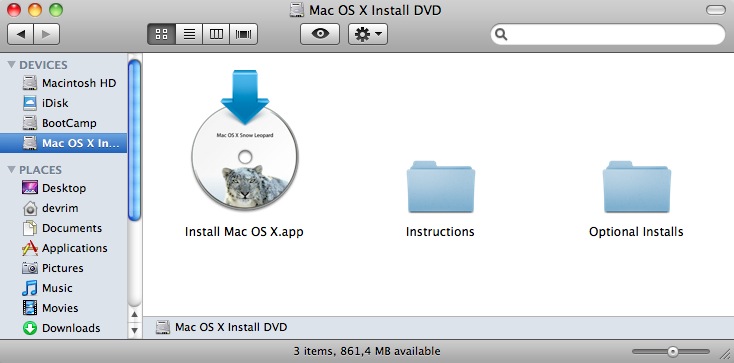
Task: Click the yellow minimize window button
Action: tap(35, 9)
